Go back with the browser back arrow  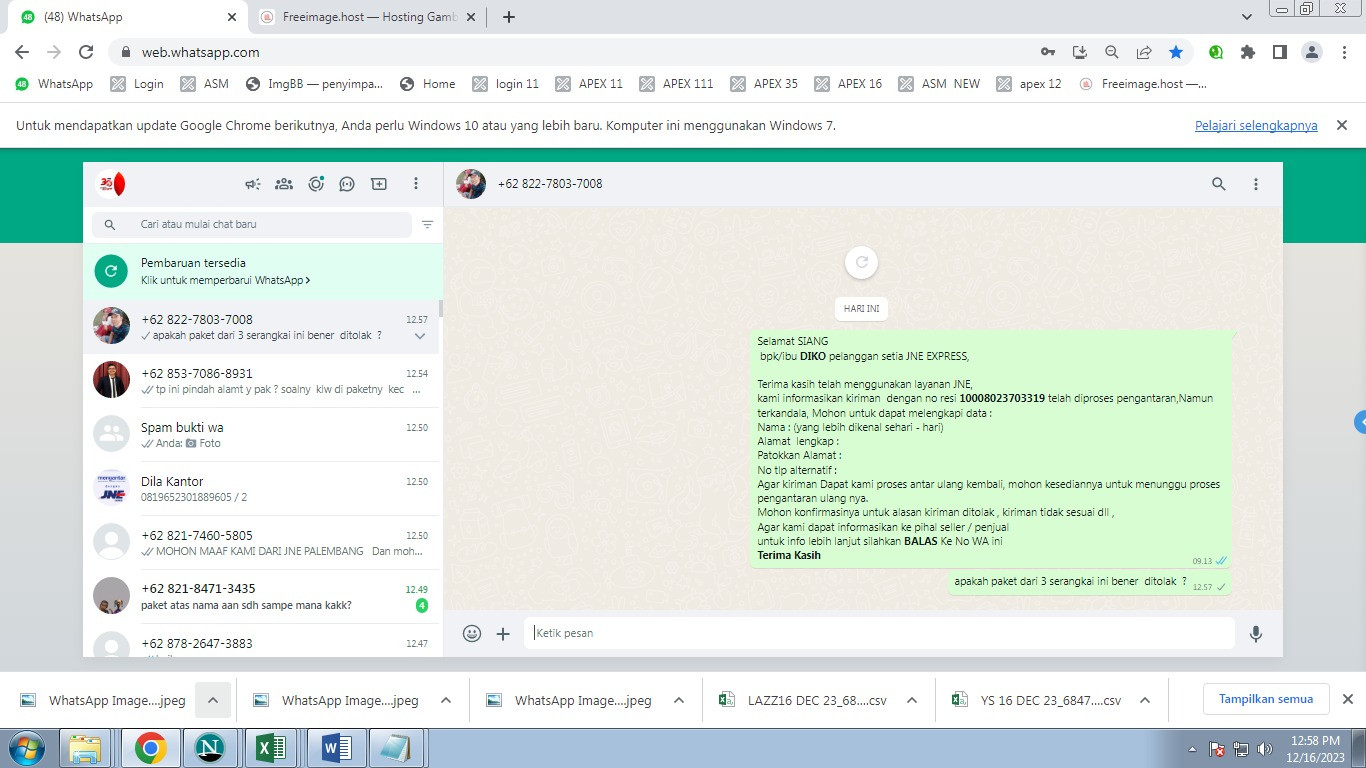click(x=22, y=52)
